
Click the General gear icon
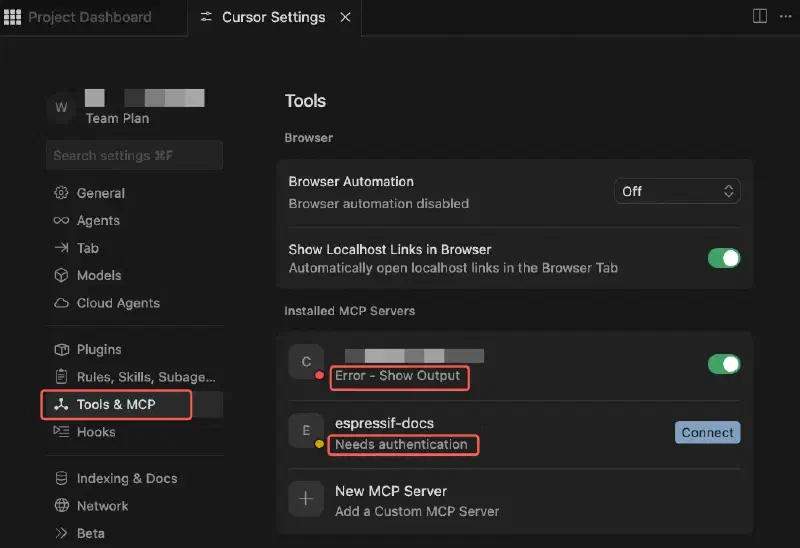(61, 193)
